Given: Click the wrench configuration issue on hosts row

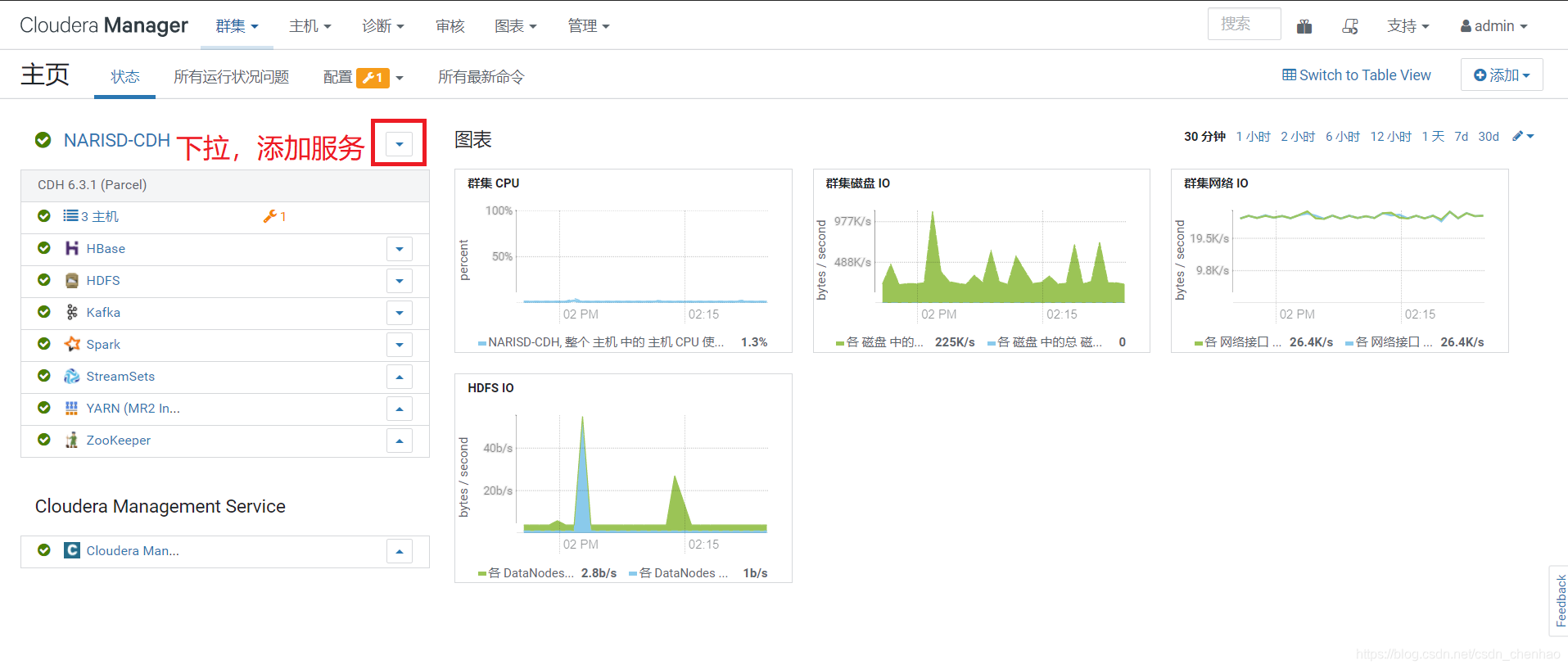Looking at the screenshot, I should (x=274, y=216).
